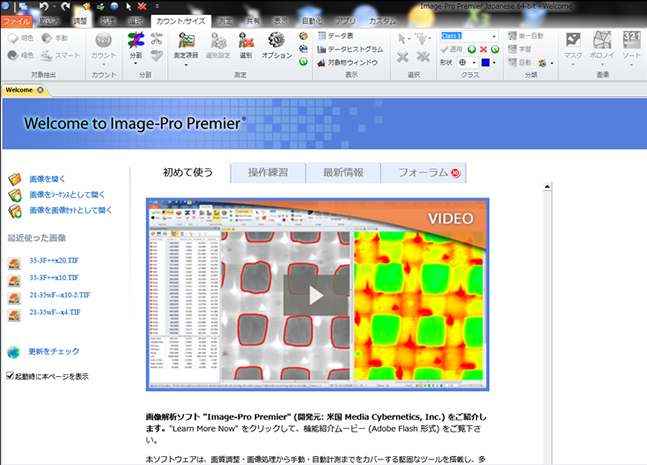Open the フォーラム tab on welcome page

424,172
